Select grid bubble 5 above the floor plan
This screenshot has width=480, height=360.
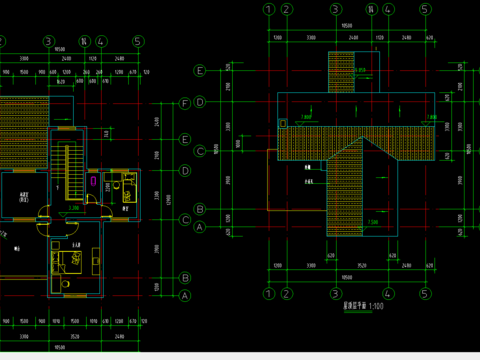(x=138, y=41)
